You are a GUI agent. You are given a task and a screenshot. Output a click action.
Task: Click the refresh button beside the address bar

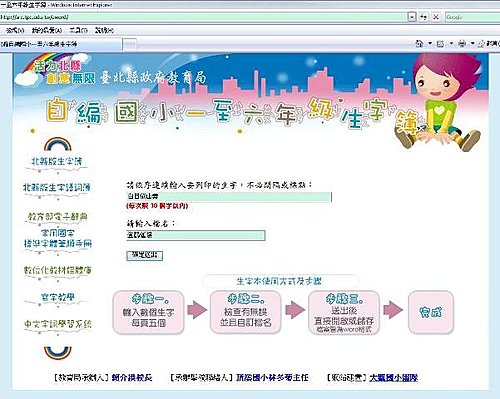[x=423, y=17]
